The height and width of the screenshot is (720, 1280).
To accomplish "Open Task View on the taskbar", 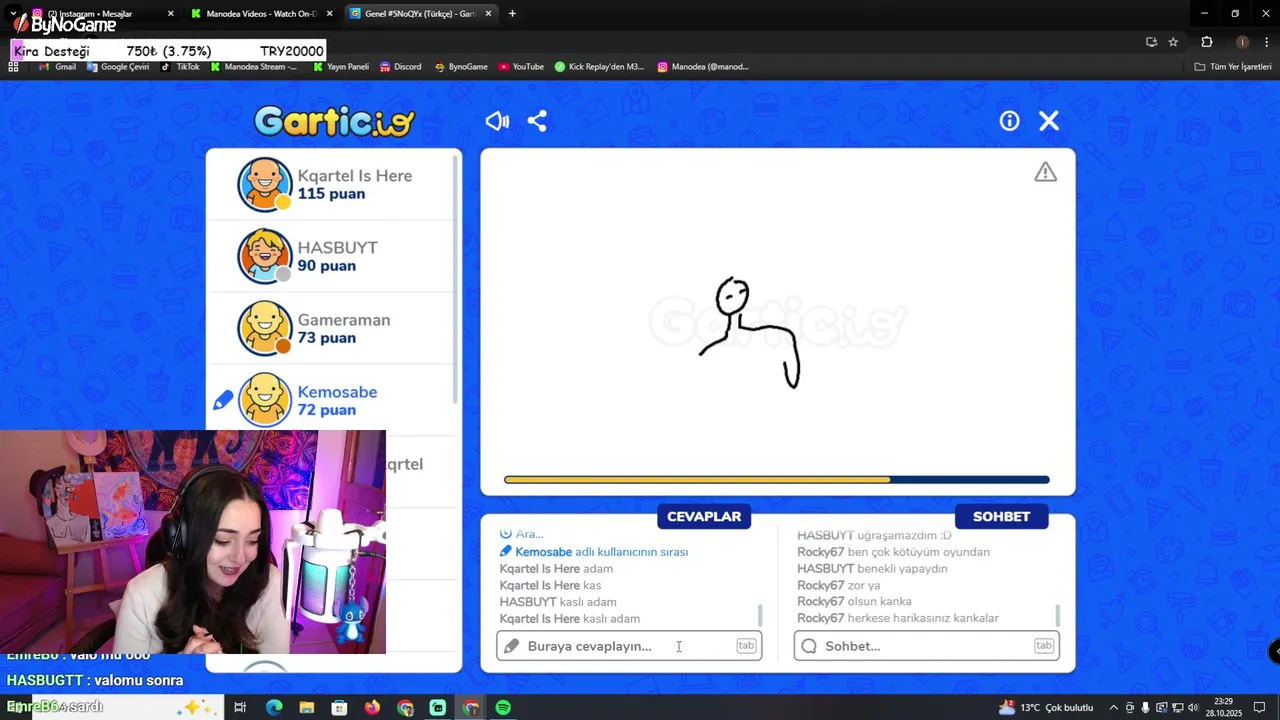I will (240, 708).
